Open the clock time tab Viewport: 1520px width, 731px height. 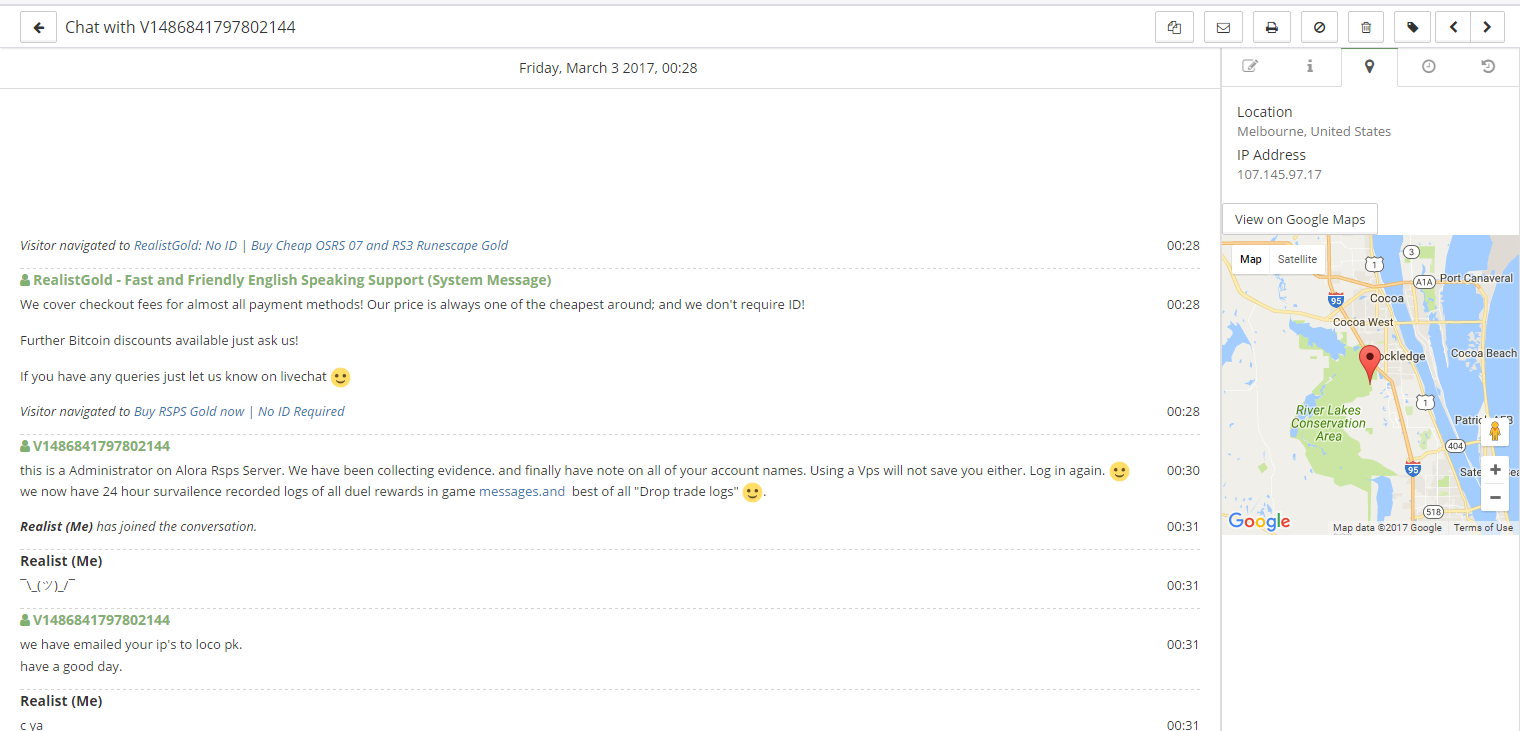pos(1429,66)
